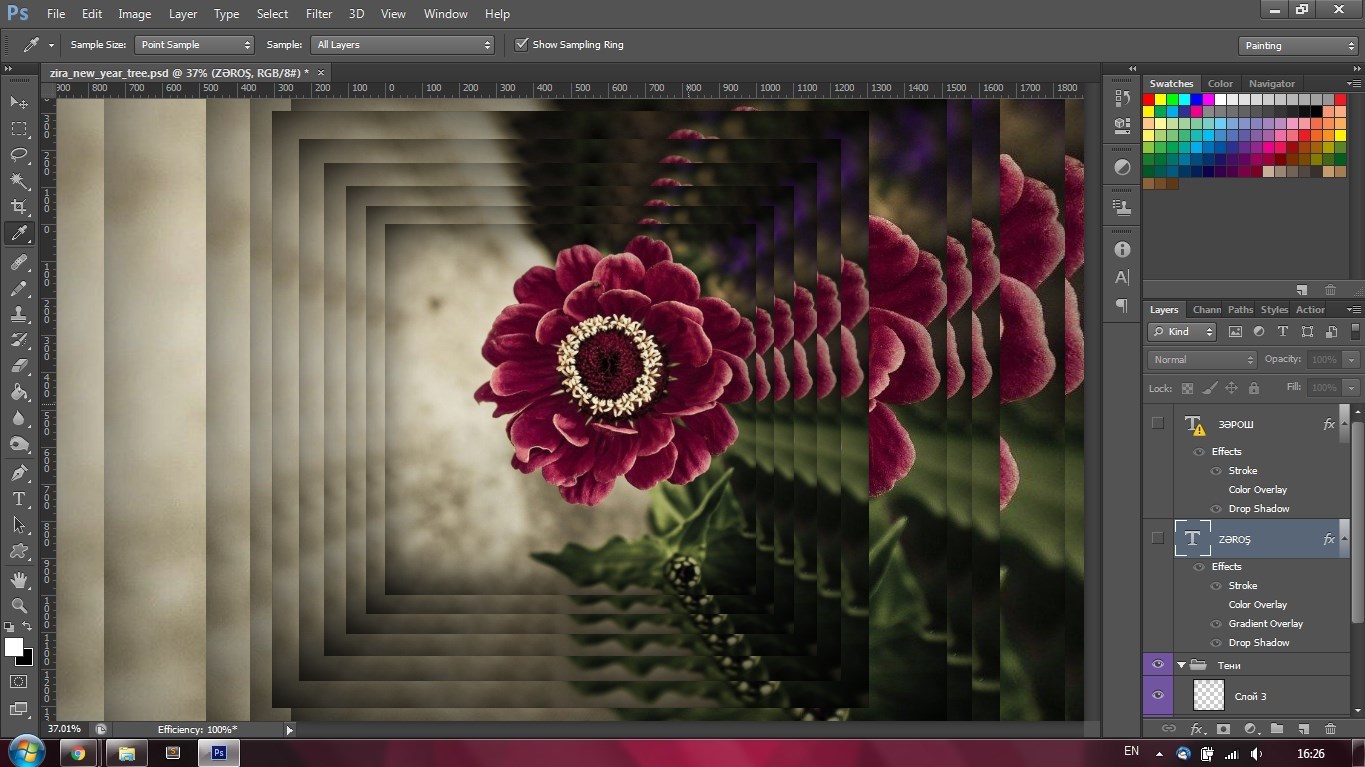
Task: Select the Clone Stamp tool
Action: [x=19, y=314]
